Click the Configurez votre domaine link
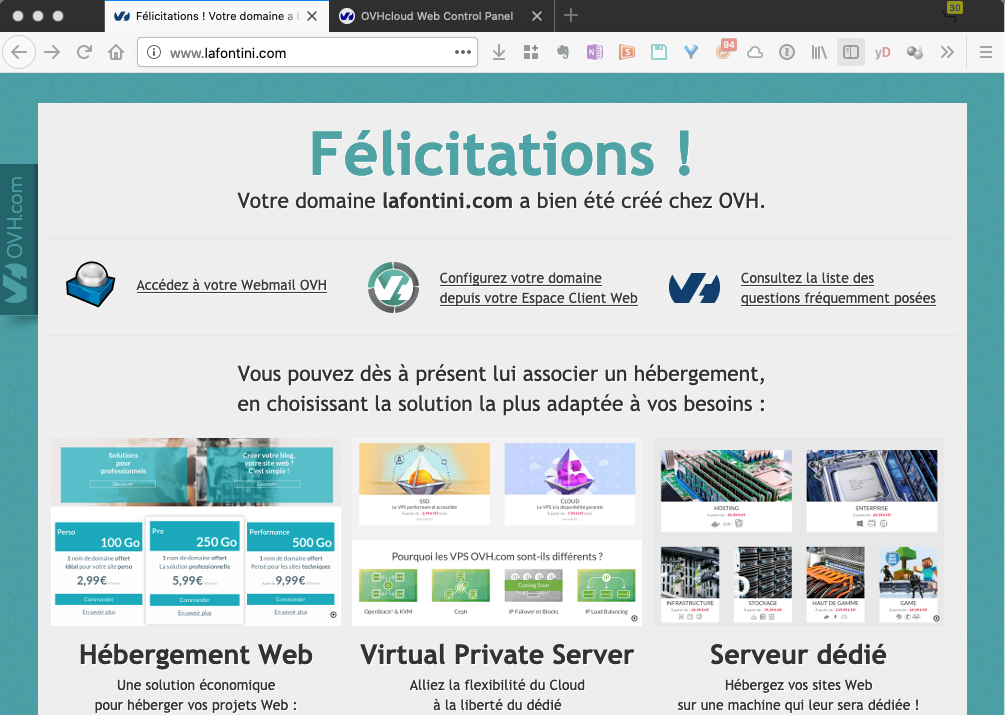Image resolution: width=1005 pixels, height=715 pixels. [x=538, y=288]
